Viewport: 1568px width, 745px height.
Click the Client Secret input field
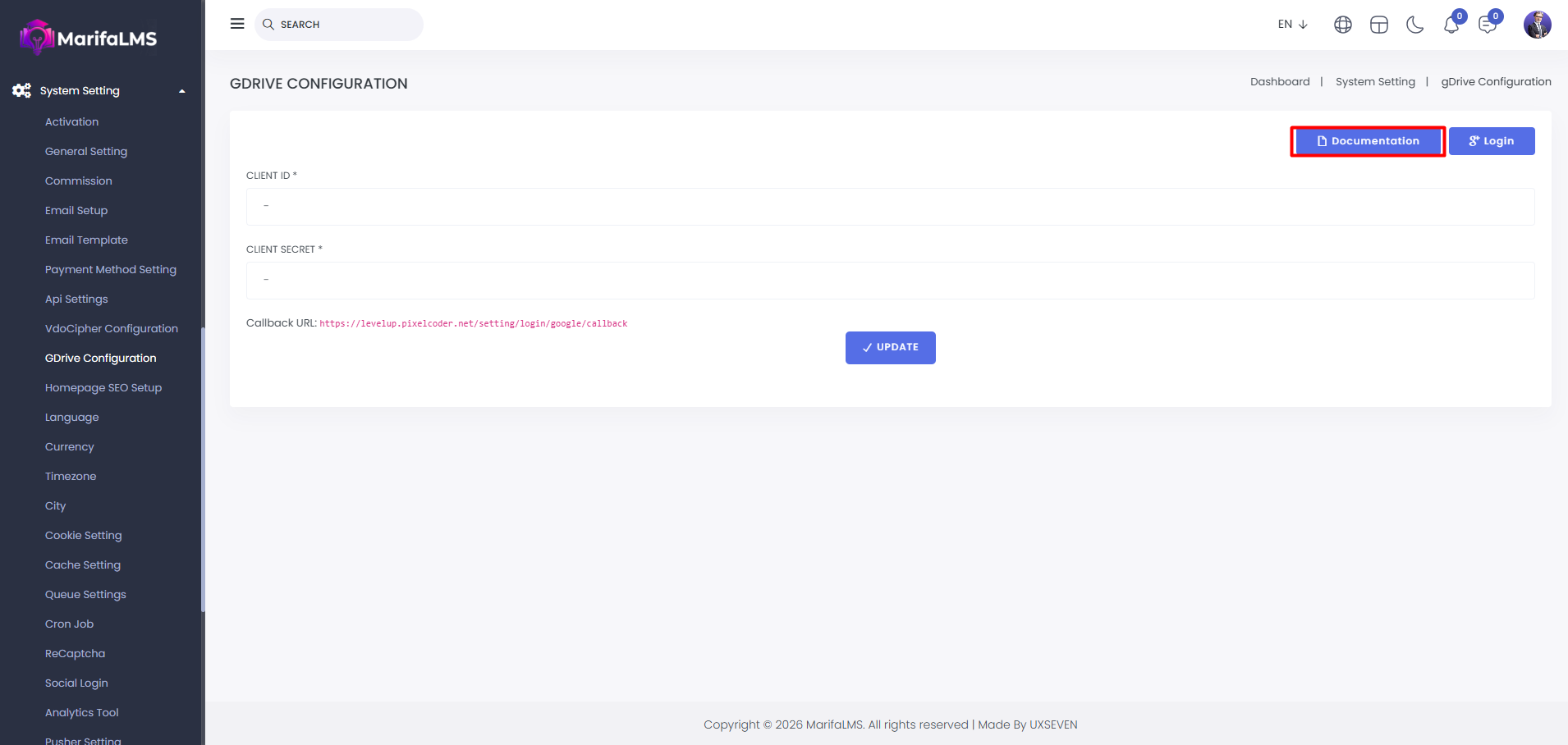tap(890, 281)
